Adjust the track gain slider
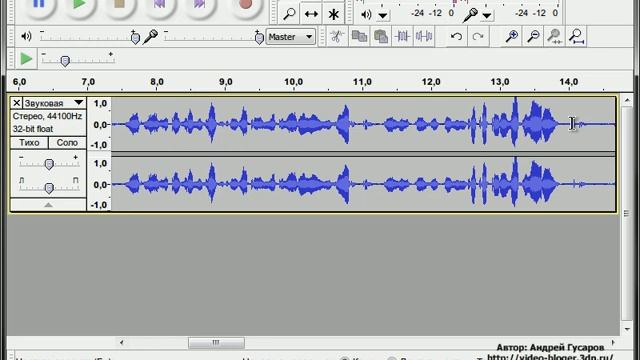640x360 pixels. pos(49,164)
